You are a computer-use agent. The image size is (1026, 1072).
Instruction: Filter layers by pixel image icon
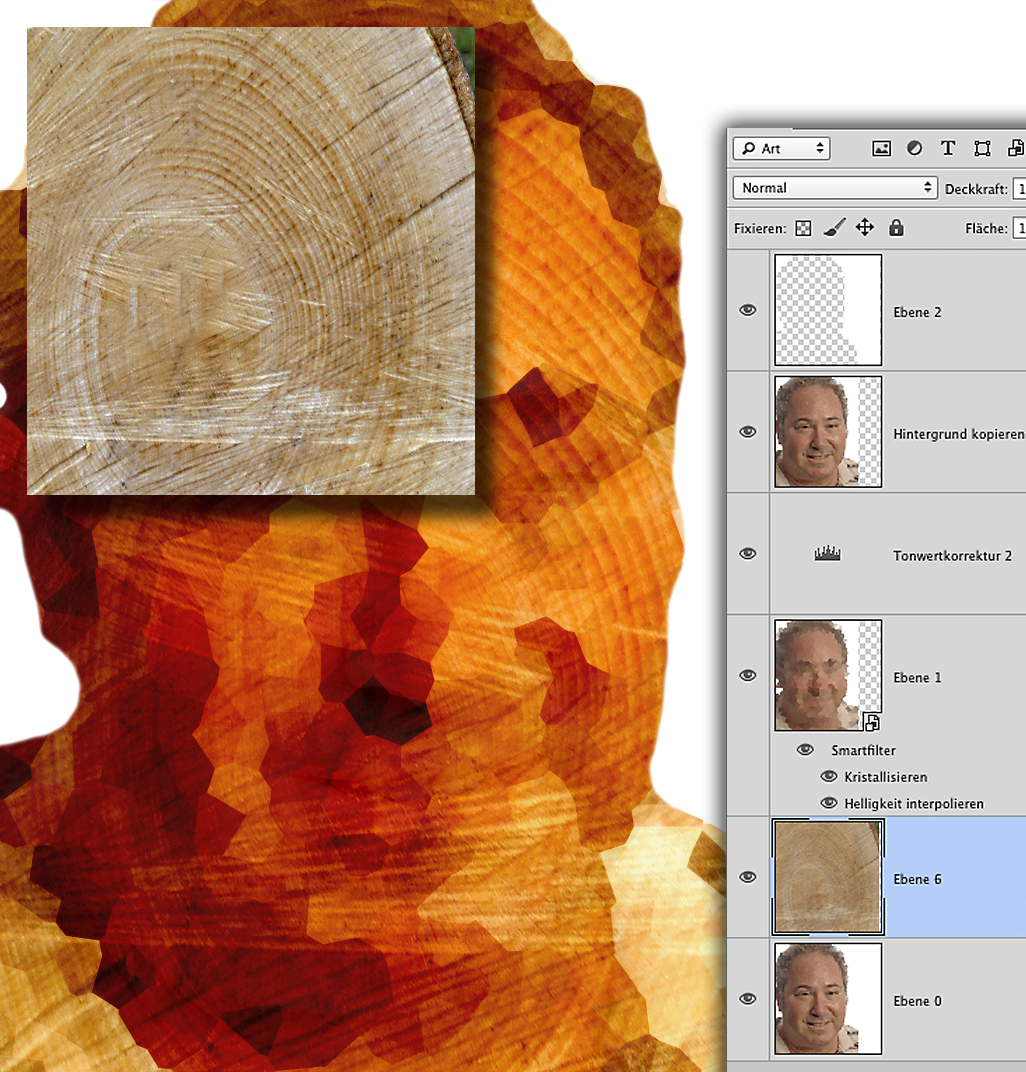(881, 148)
